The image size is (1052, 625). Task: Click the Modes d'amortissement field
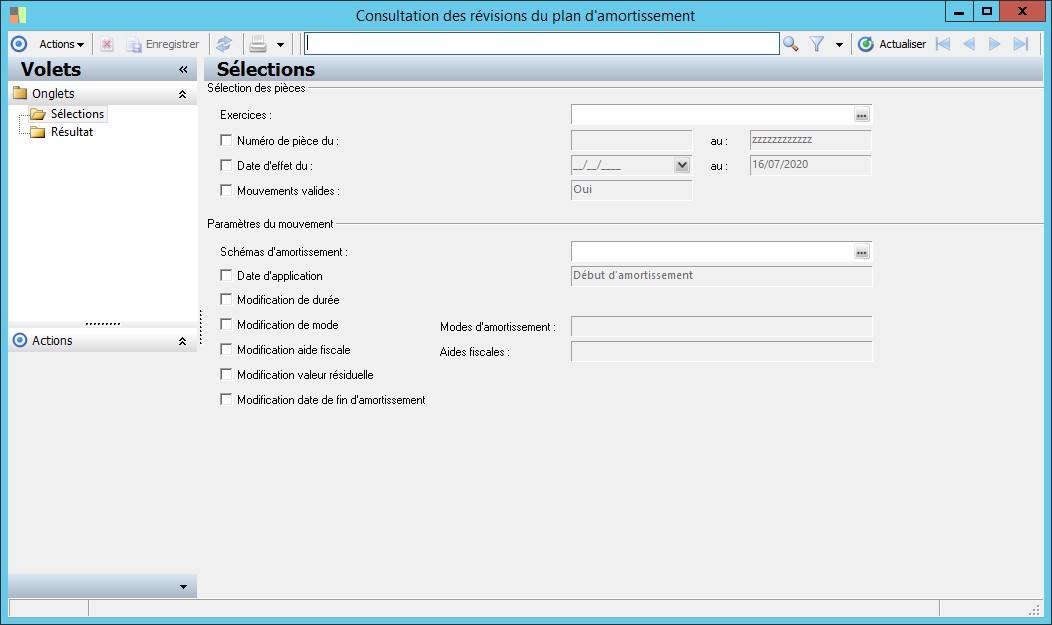pos(721,327)
